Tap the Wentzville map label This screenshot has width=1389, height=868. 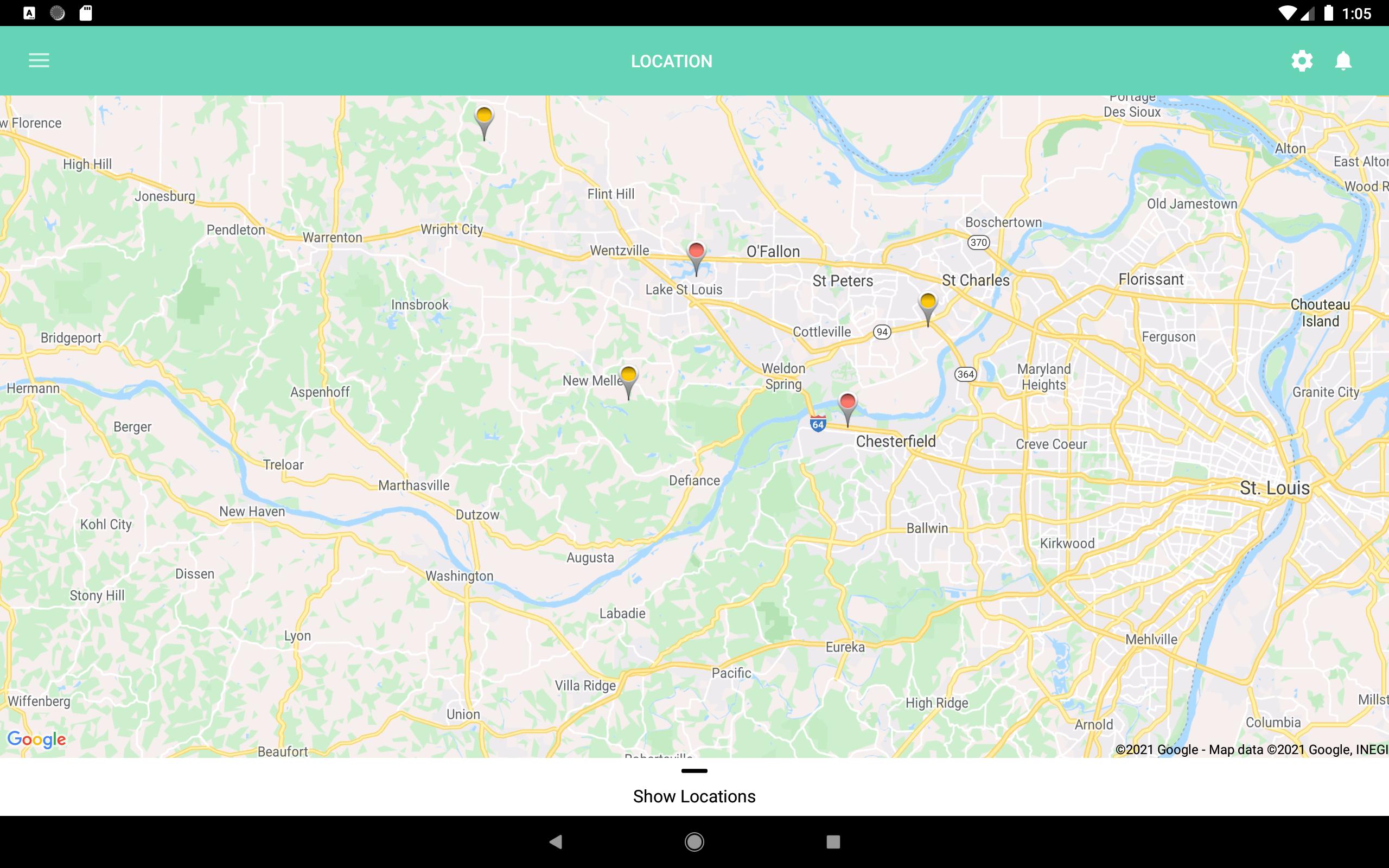(619, 250)
